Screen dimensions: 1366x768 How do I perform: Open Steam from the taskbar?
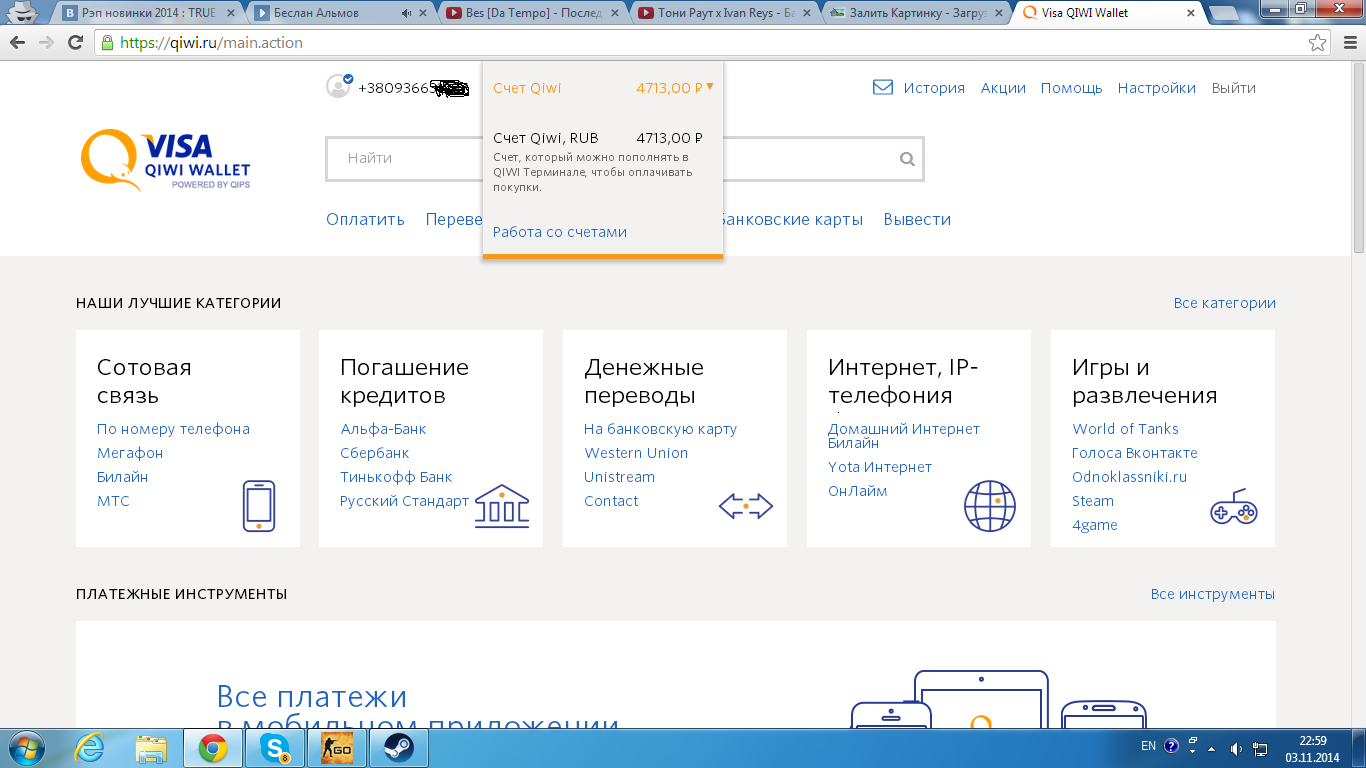pyautogui.click(x=399, y=748)
